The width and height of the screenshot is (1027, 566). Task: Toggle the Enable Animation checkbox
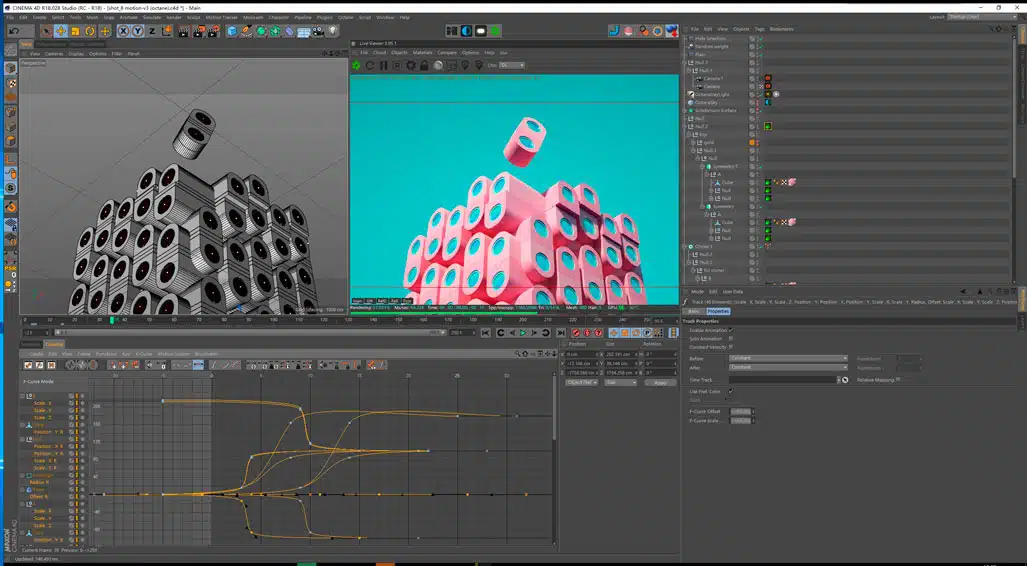(730, 329)
